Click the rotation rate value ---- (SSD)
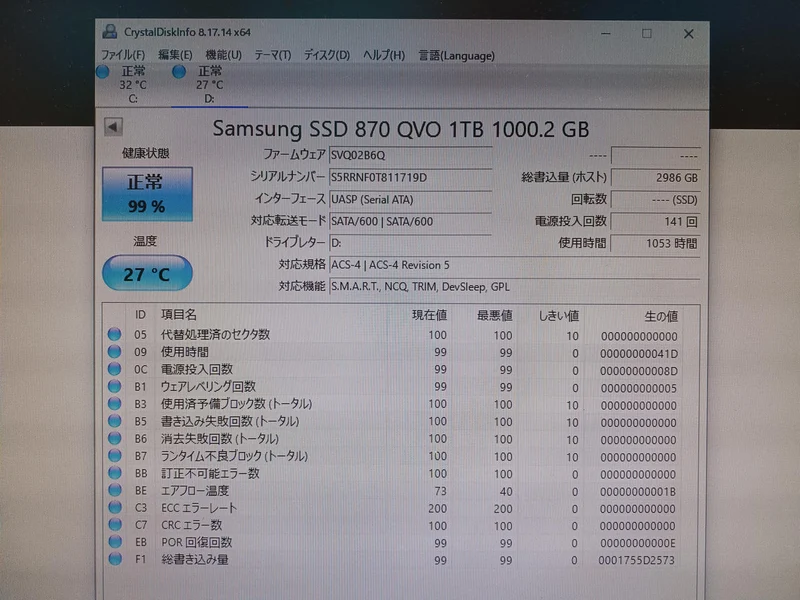Image resolution: width=800 pixels, height=600 pixels. (655, 199)
